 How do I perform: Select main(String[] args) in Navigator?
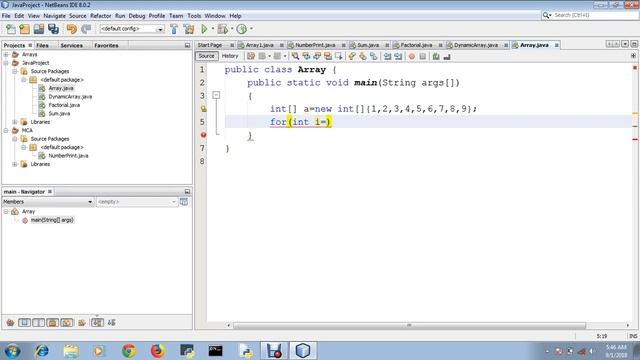point(52,220)
